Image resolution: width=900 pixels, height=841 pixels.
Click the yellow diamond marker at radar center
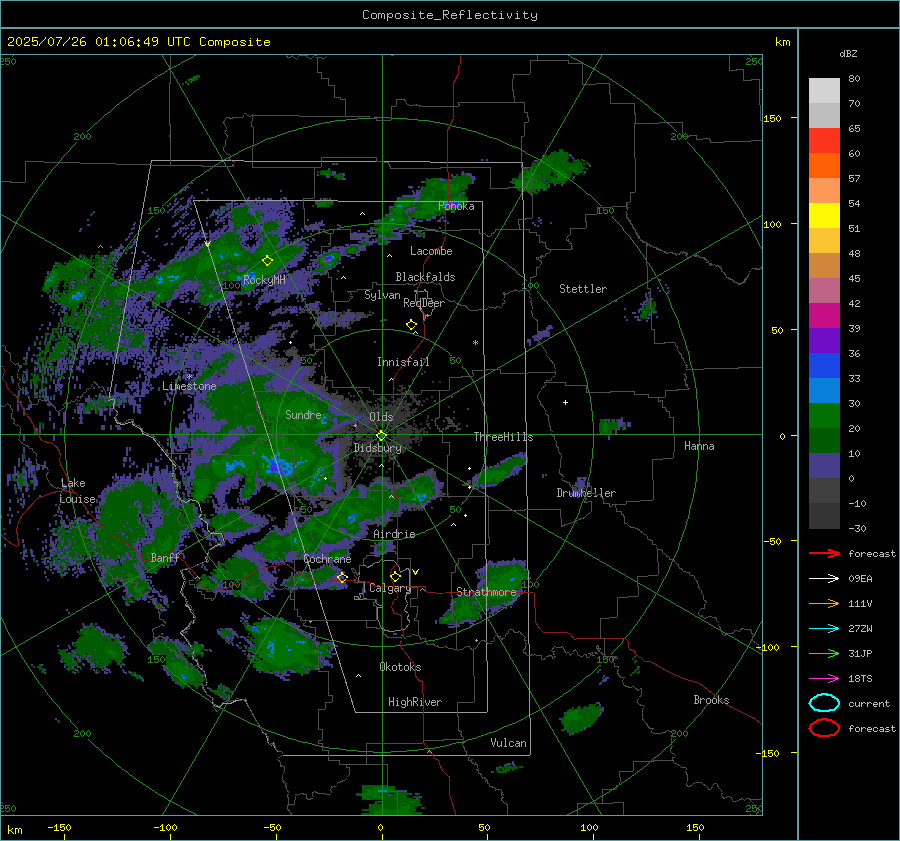click(x=381, y=436)
